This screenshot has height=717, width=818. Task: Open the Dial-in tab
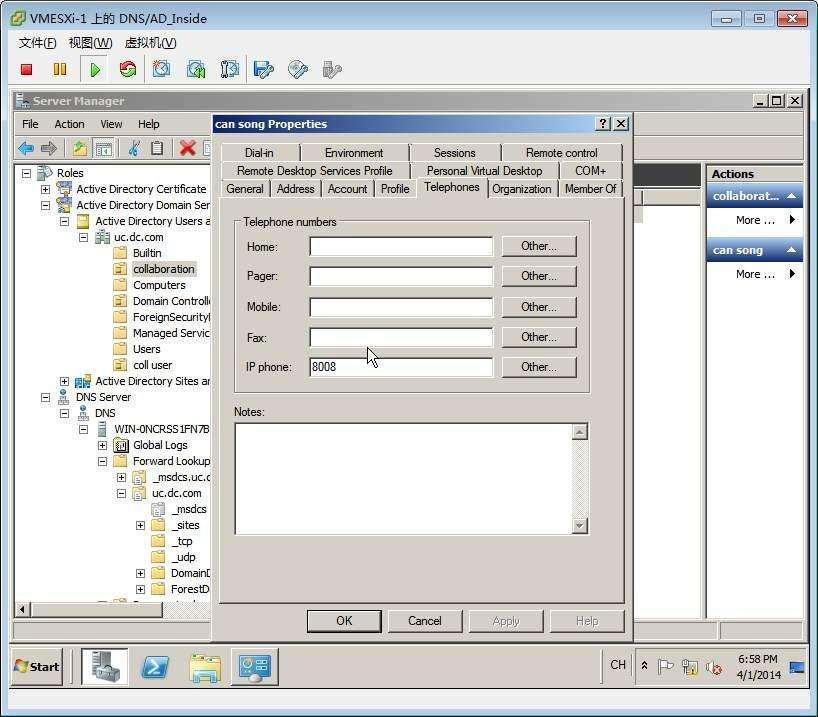pyautogui.click(x=259, y=153)
